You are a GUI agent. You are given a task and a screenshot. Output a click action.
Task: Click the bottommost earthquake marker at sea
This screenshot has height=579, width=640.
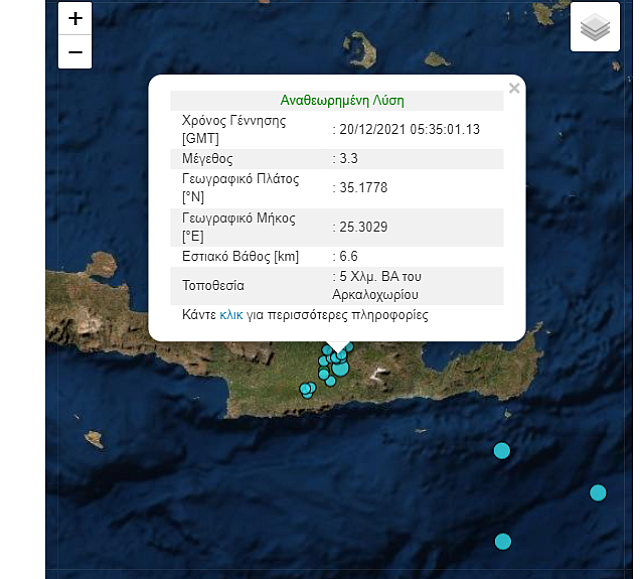503,541
